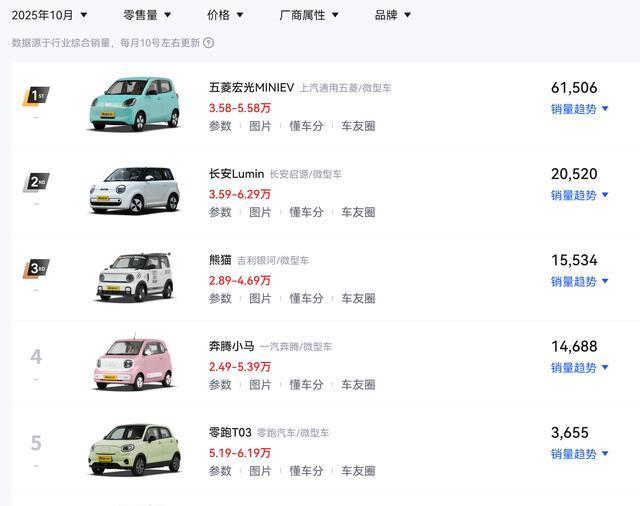Expand 销量趋势 for 零跑T03
The image size is (640, 506).
click(580, 454)
